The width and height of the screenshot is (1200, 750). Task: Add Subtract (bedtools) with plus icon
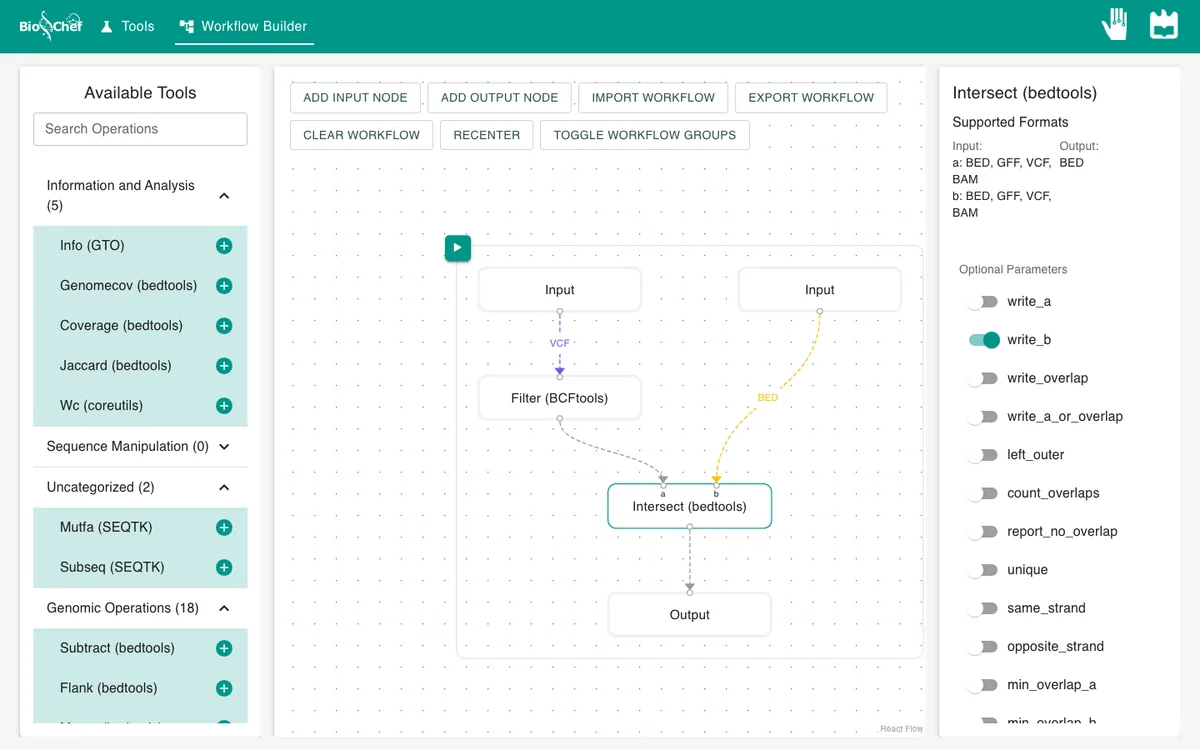point(224,648)
